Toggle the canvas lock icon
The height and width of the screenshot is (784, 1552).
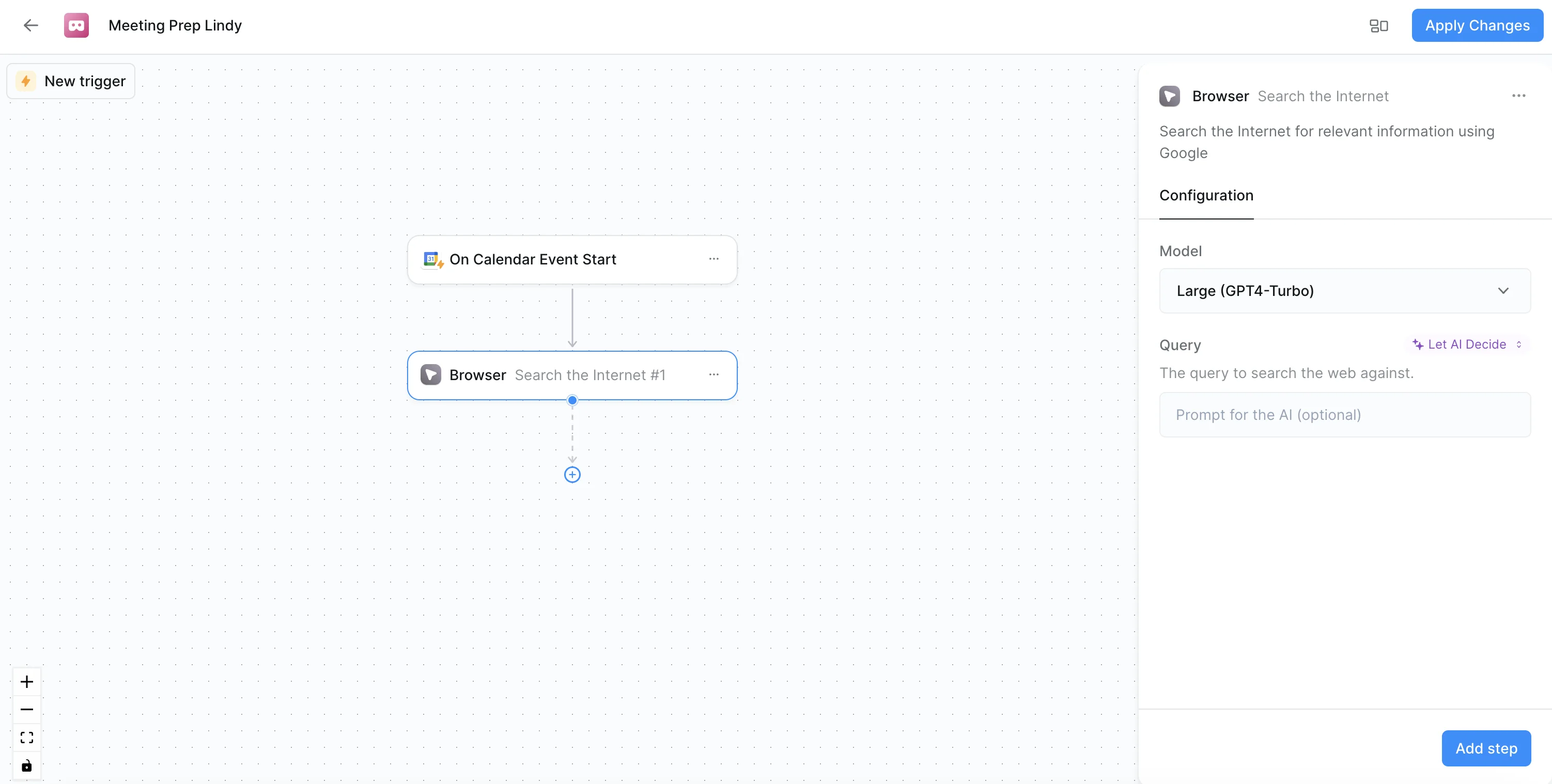tap(26, 765)
